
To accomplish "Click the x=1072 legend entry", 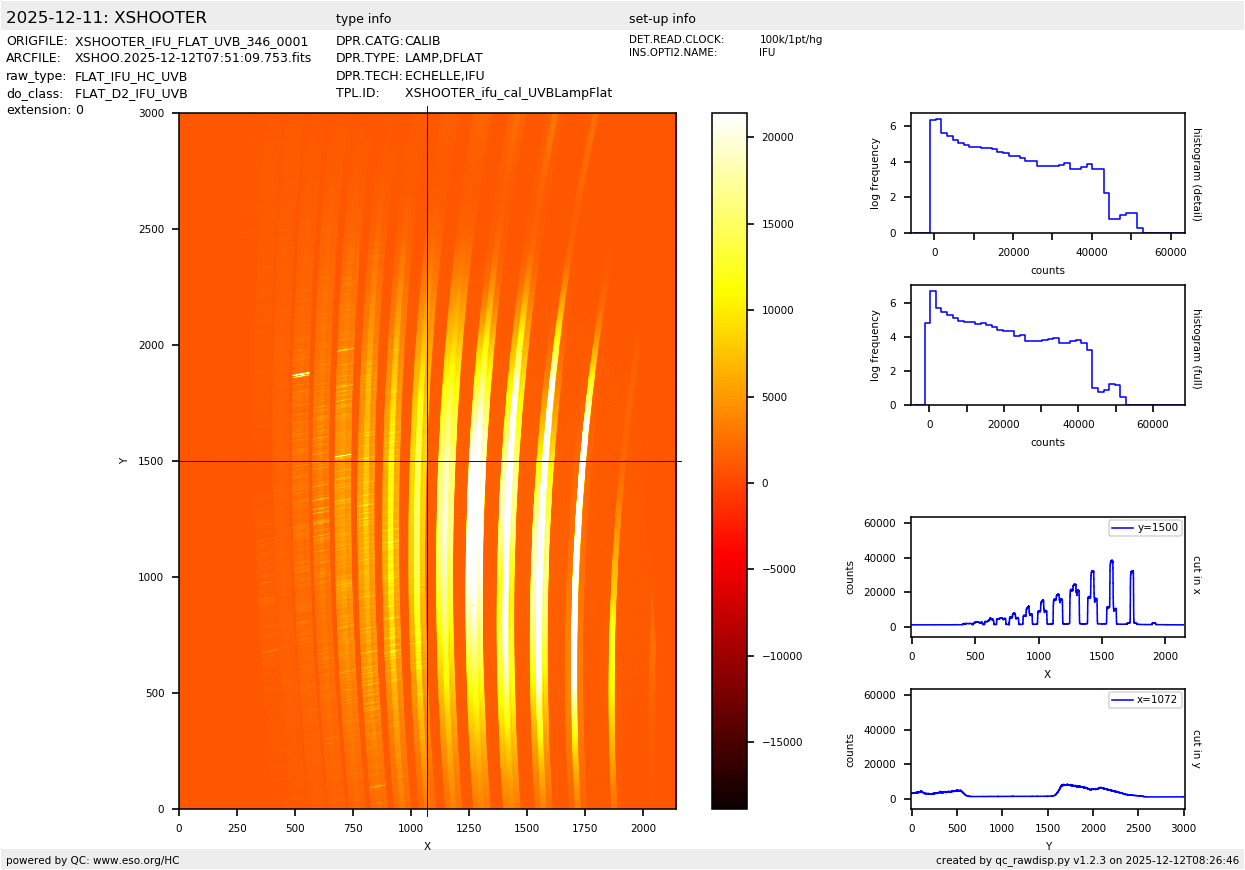I will point(1145,700).
